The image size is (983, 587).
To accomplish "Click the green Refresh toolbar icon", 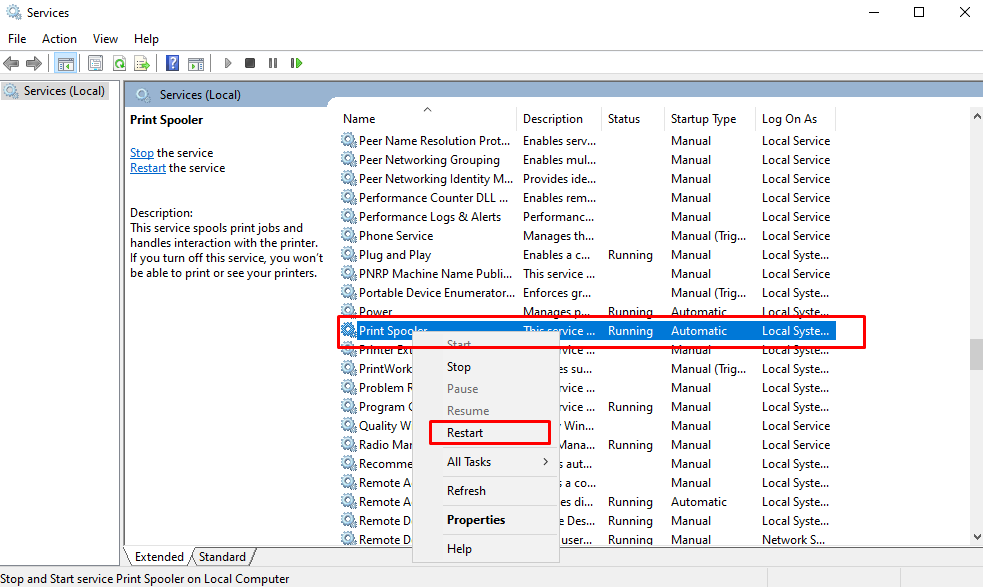I will pyautogui.click(x=119, y=63).
